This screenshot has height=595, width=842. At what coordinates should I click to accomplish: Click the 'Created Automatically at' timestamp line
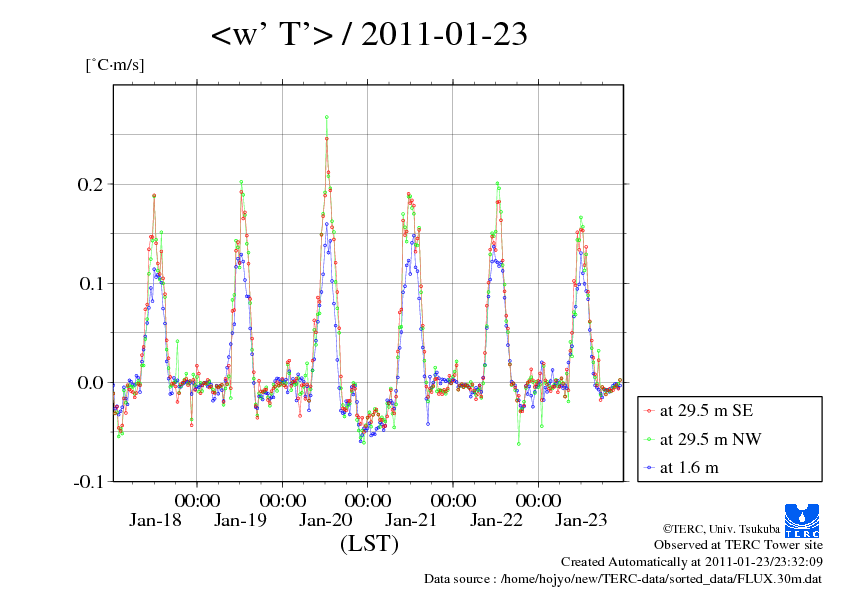pos(692,562)
